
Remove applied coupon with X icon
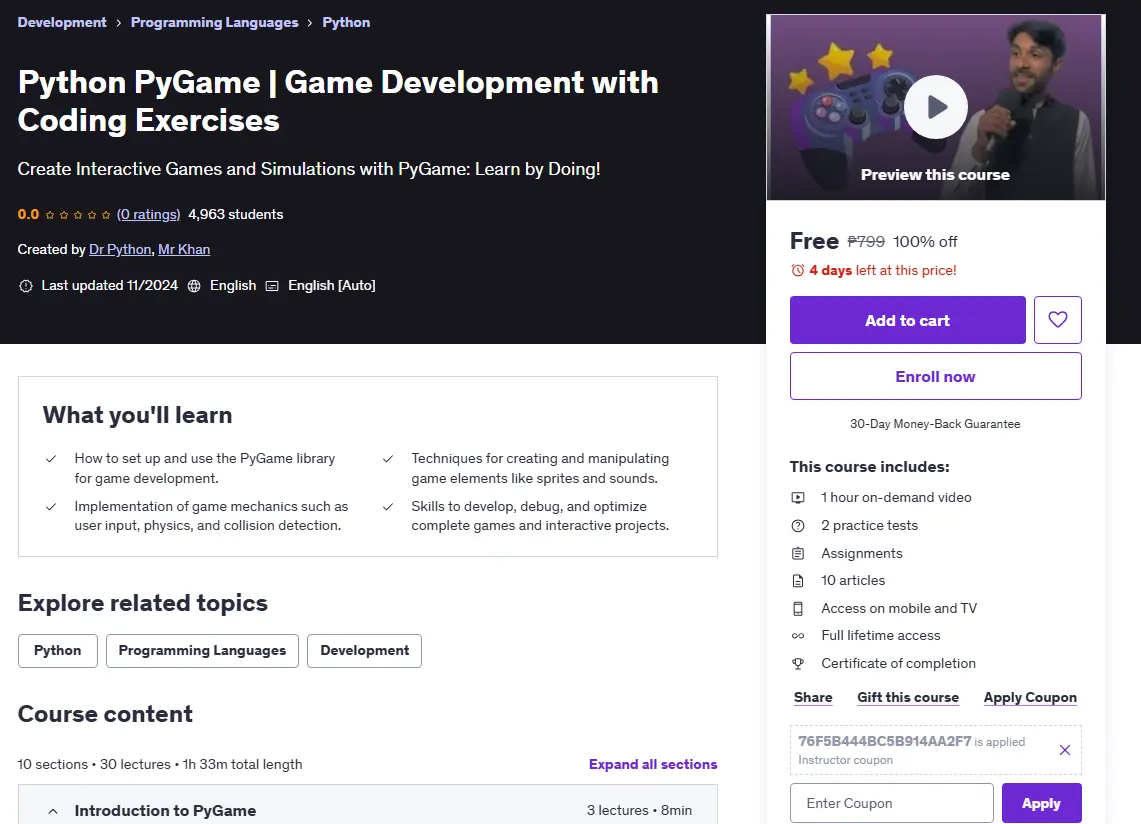(1065, 750)
